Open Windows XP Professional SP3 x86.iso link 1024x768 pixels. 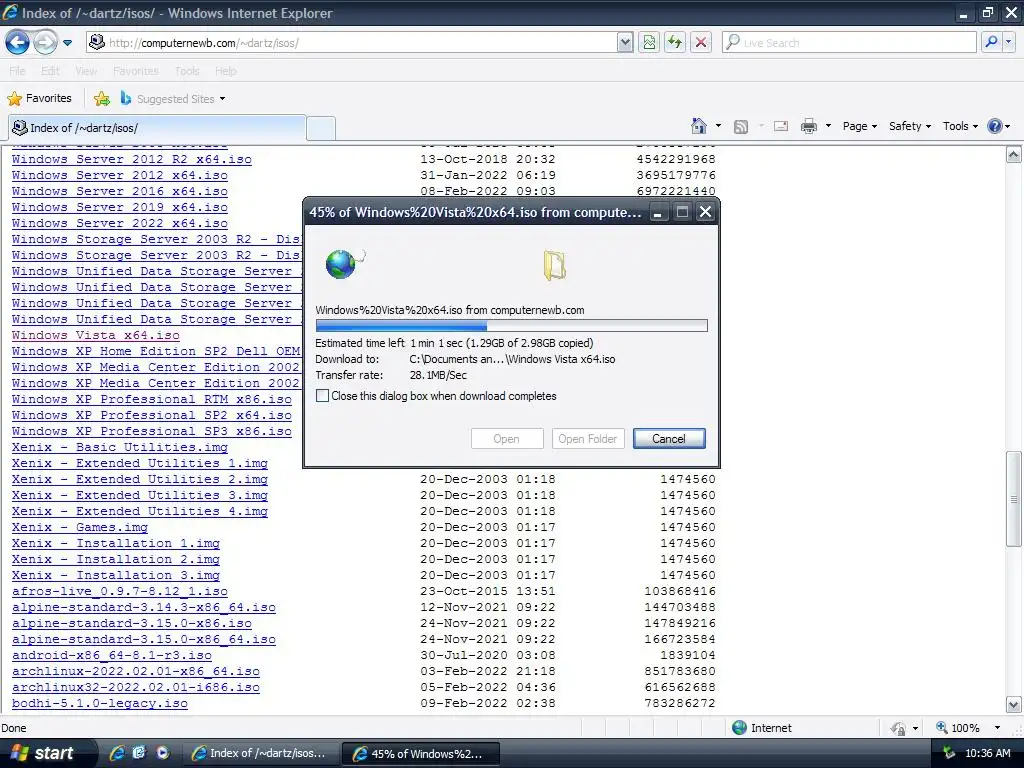click(152, 431)
